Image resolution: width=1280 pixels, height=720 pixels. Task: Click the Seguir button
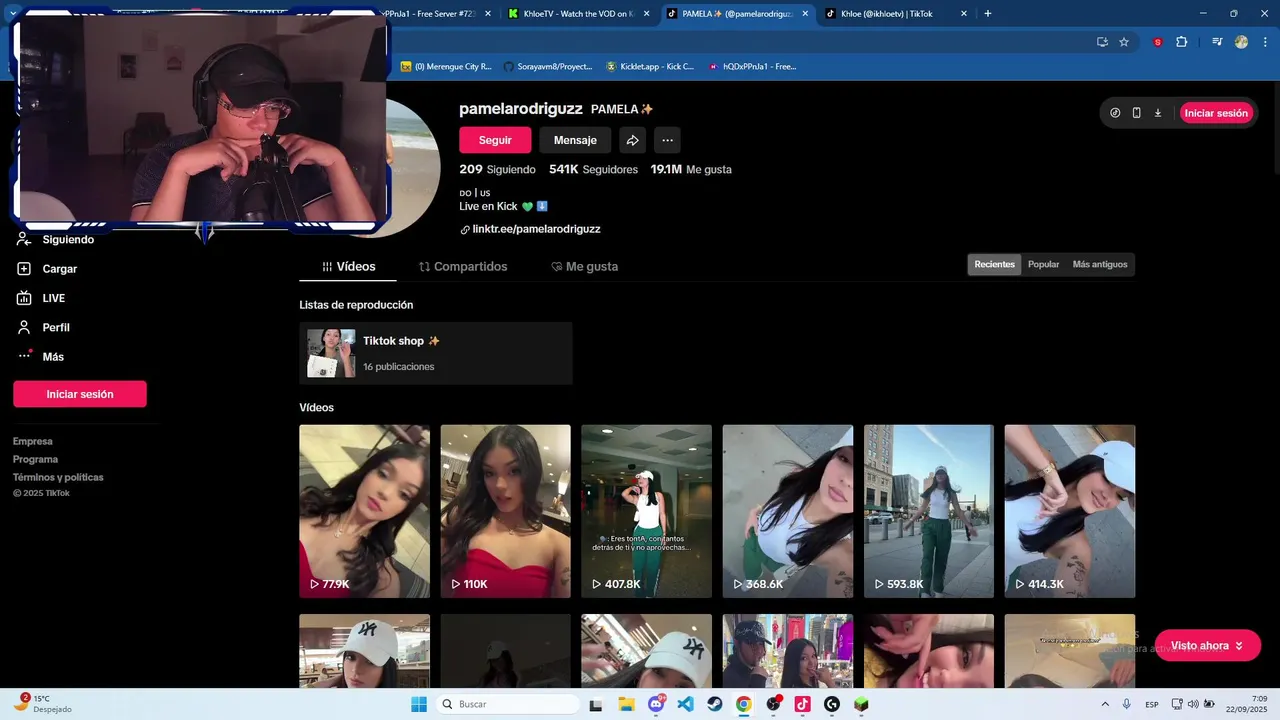(x=495, y=140)
